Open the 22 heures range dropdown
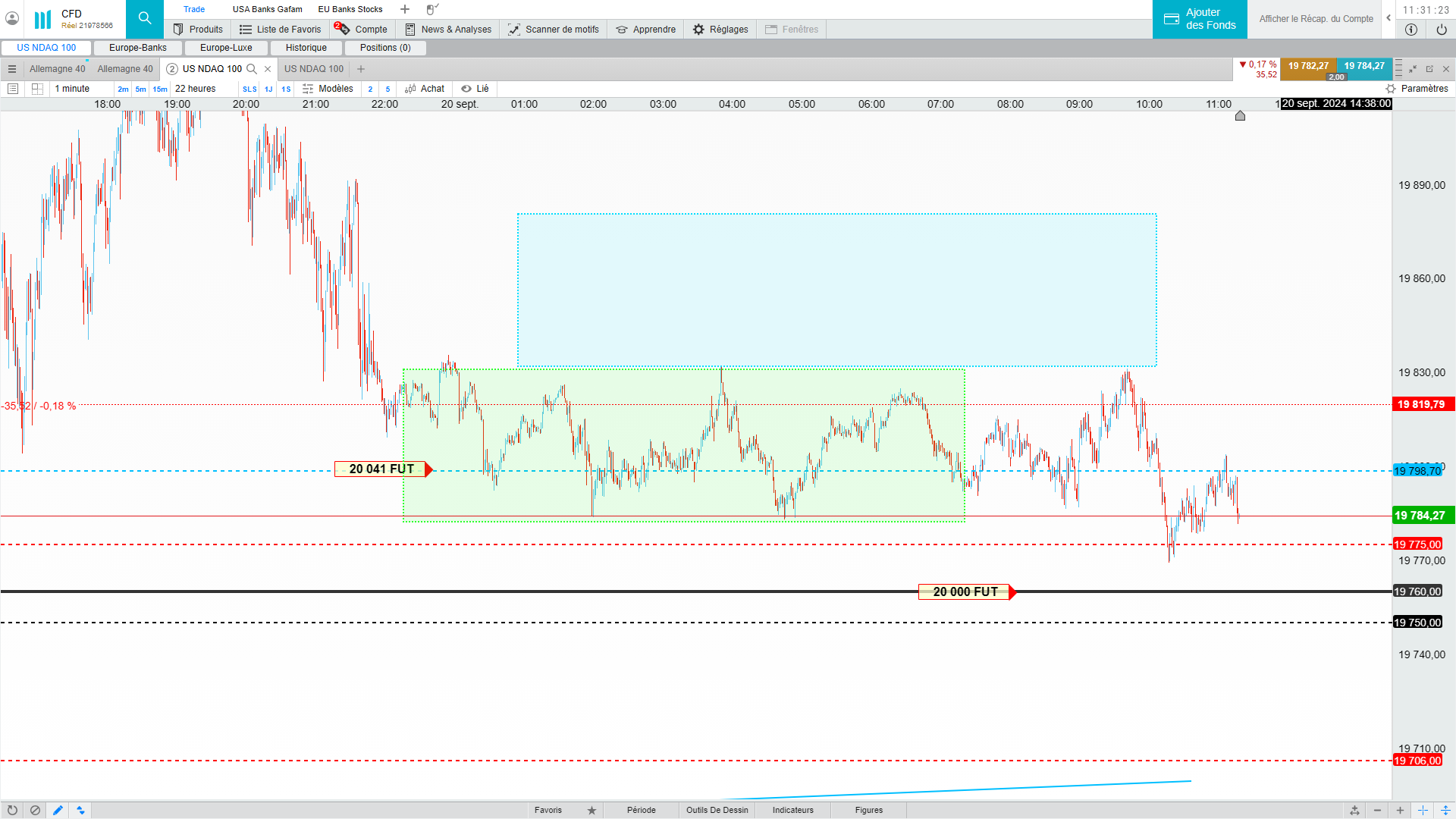 coord(196,89)
